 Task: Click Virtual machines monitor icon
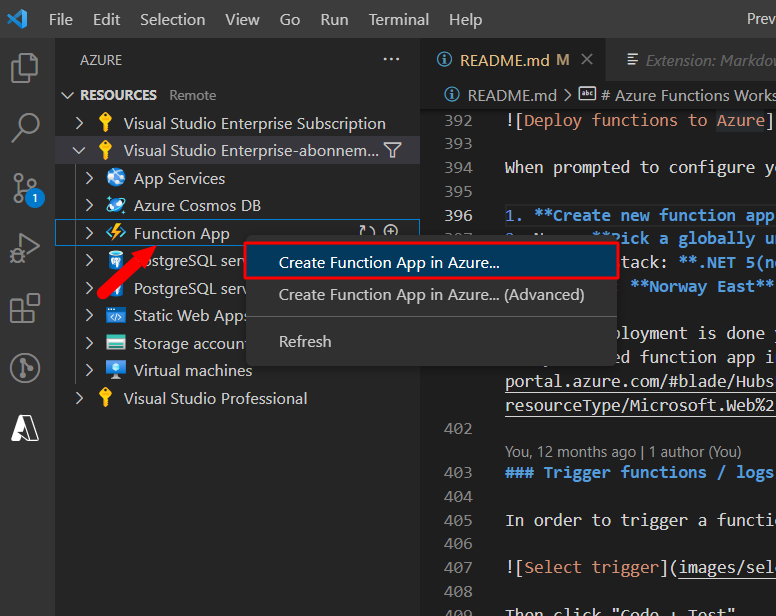[116, 370]
